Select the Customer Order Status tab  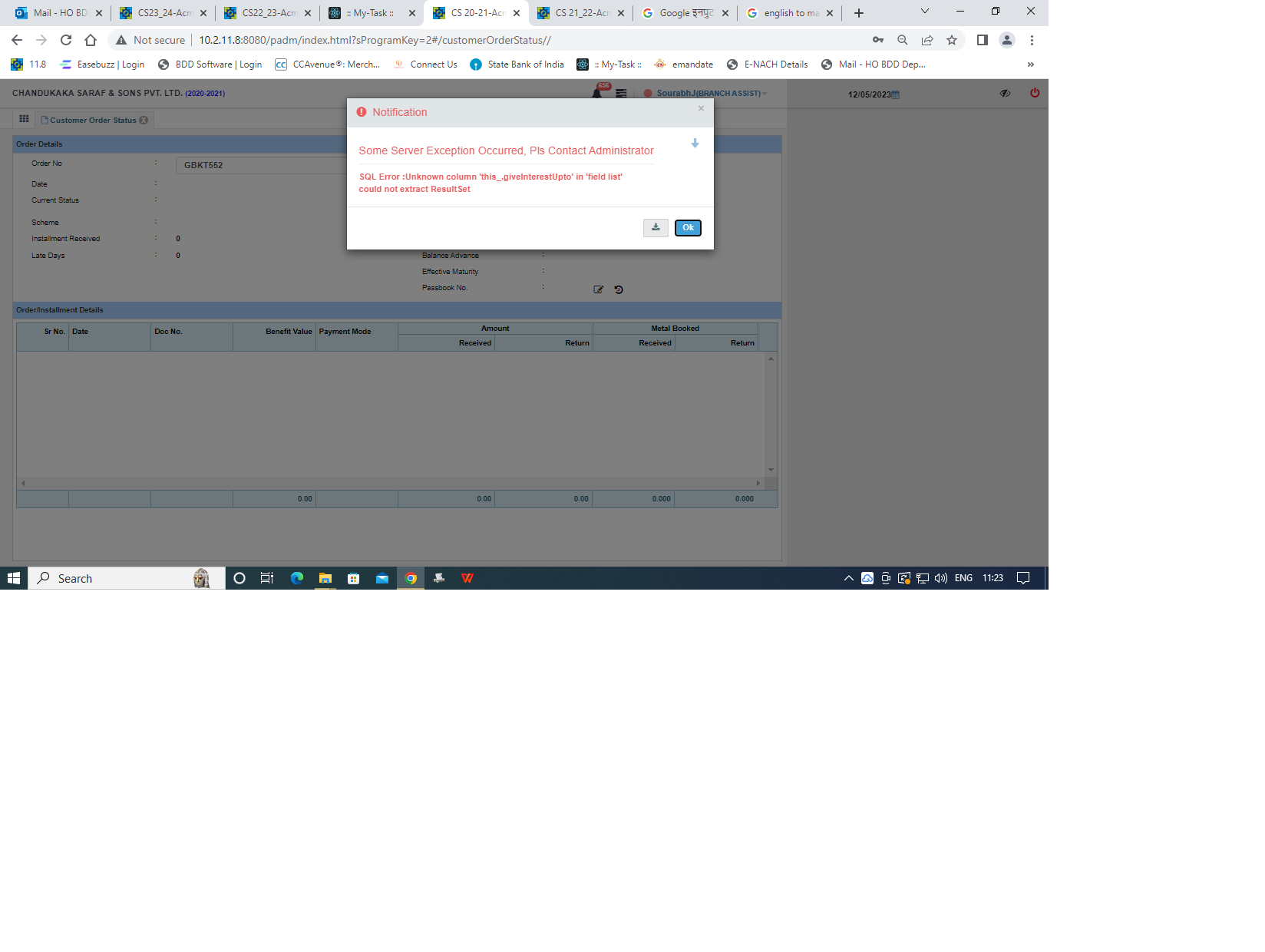[92, 121]
